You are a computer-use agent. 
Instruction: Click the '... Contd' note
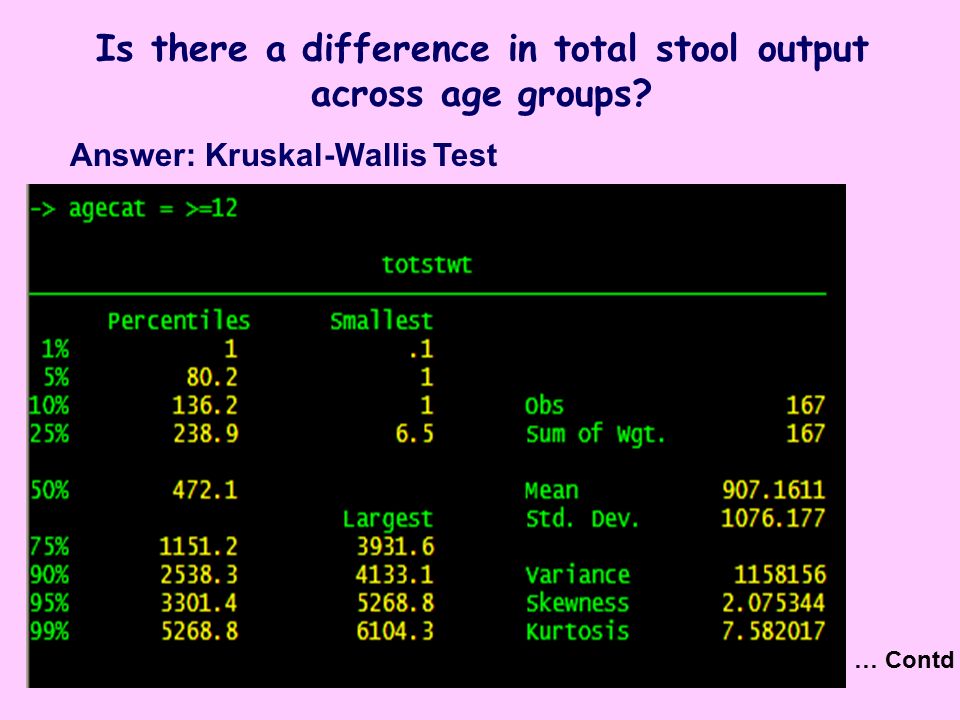(904, 660)
